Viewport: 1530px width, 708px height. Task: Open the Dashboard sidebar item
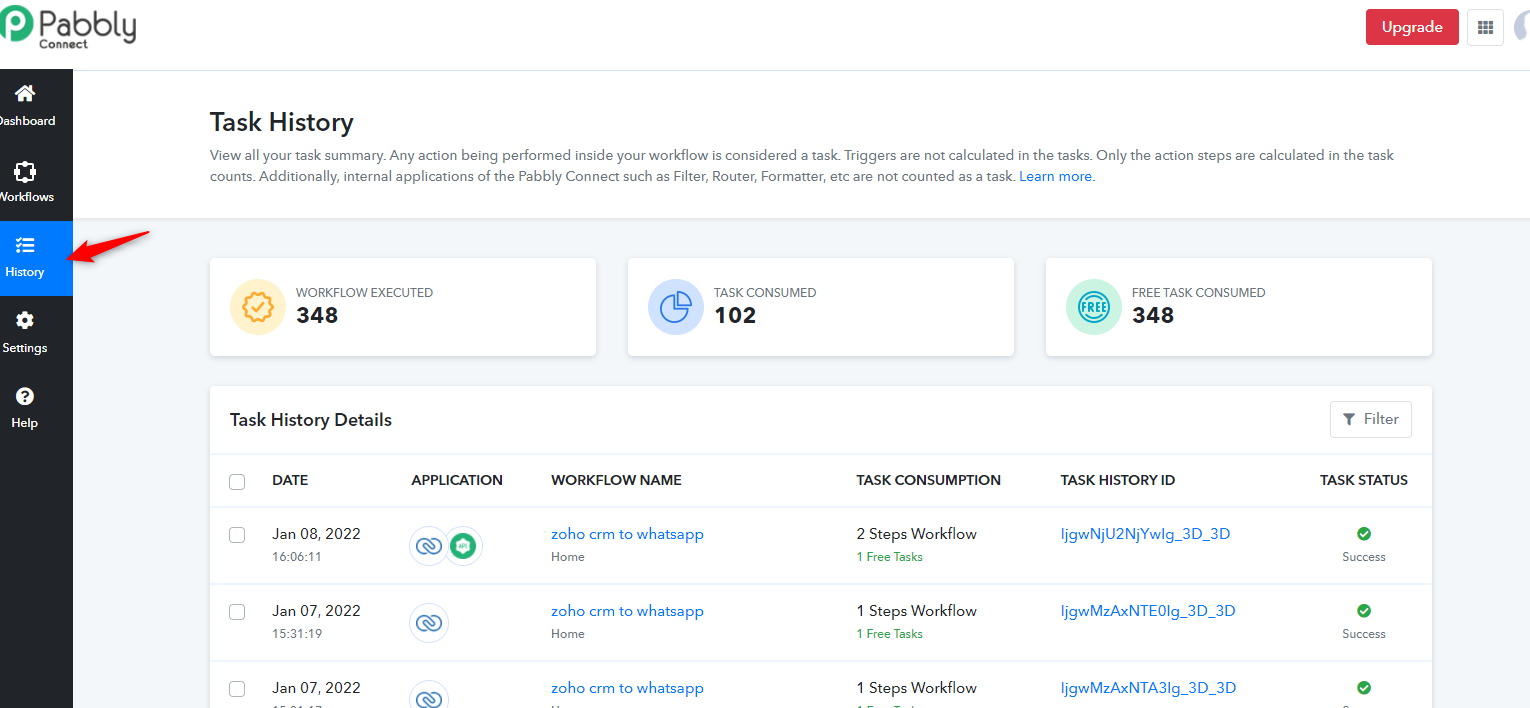click(x=25, y=106)
